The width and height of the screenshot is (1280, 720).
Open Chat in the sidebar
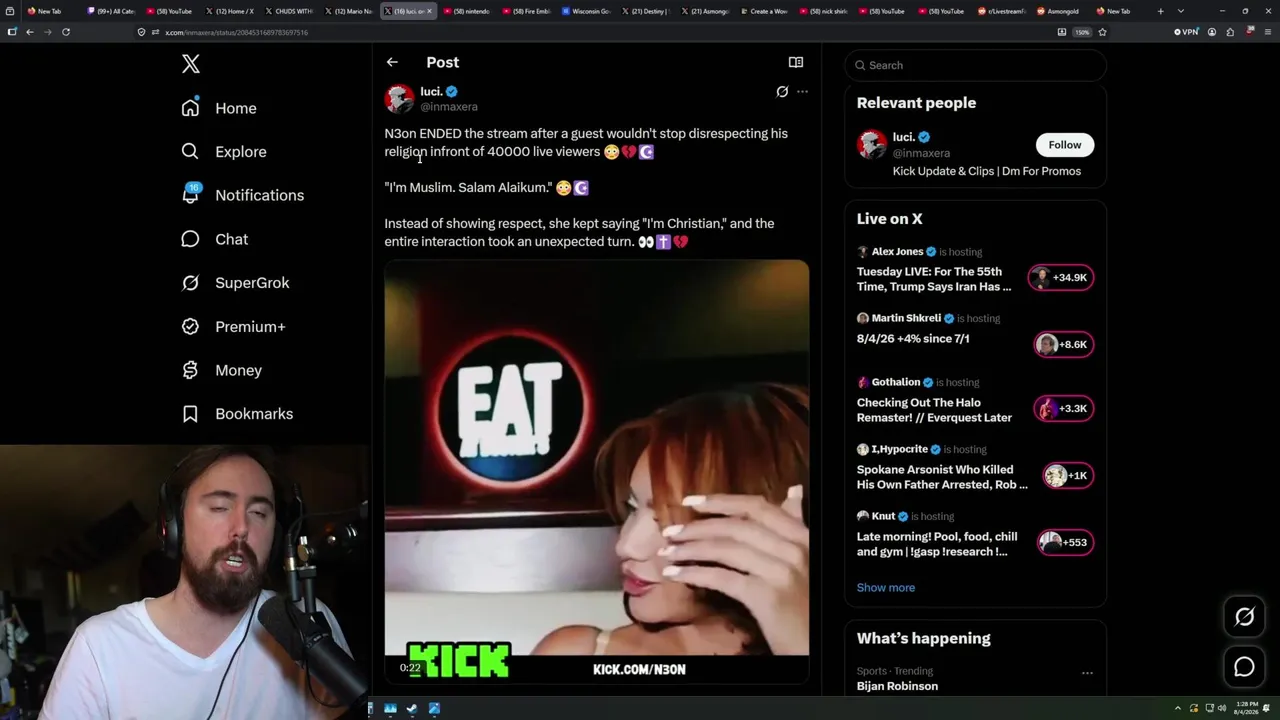click(x=214, y=239)
